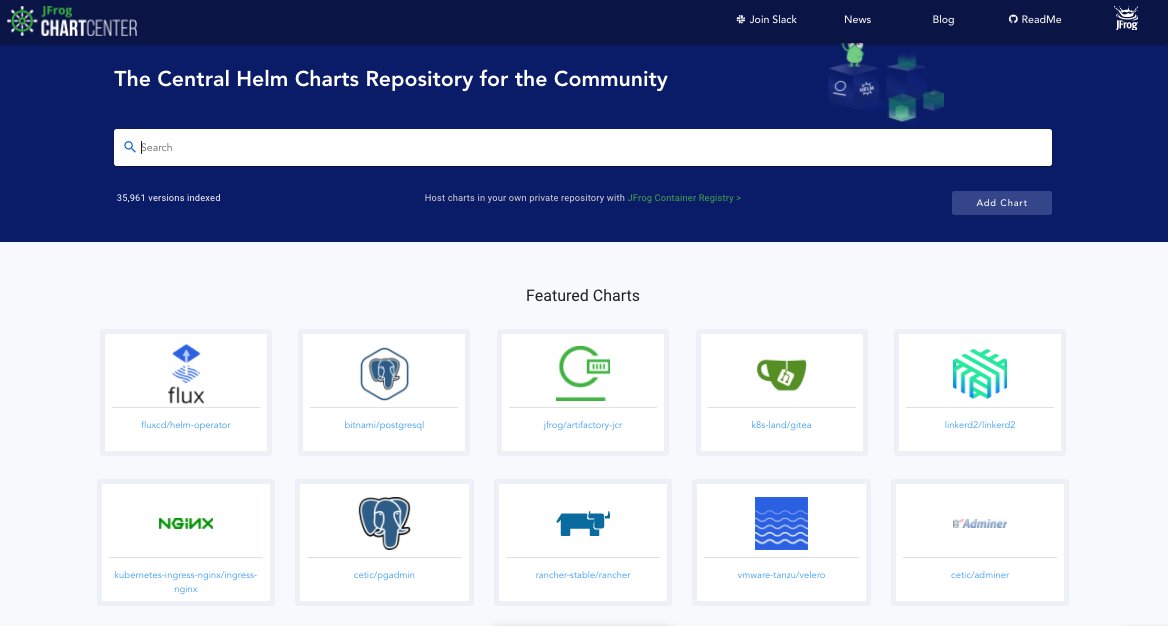The height and width of the screenshot is (626, 1168).
Task: Open the rancher-stable/rancher chart link
Action: (583, 575)
